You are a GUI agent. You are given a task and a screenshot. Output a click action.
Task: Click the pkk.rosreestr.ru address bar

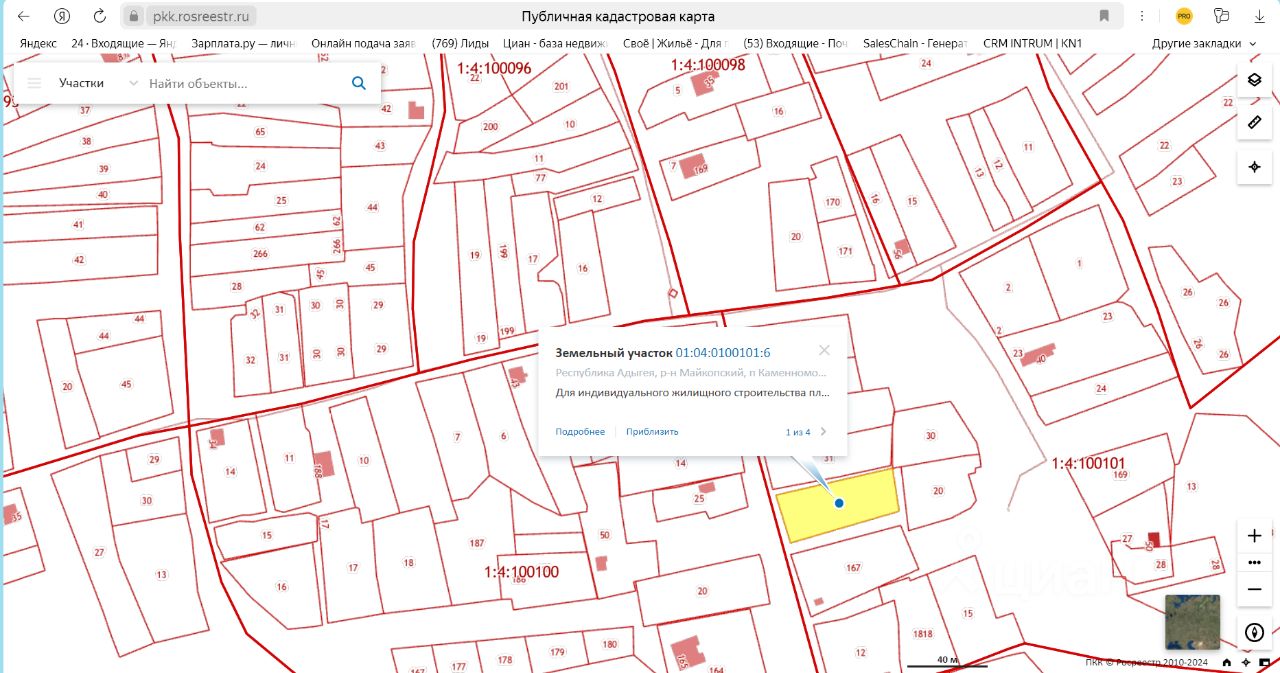202,16
